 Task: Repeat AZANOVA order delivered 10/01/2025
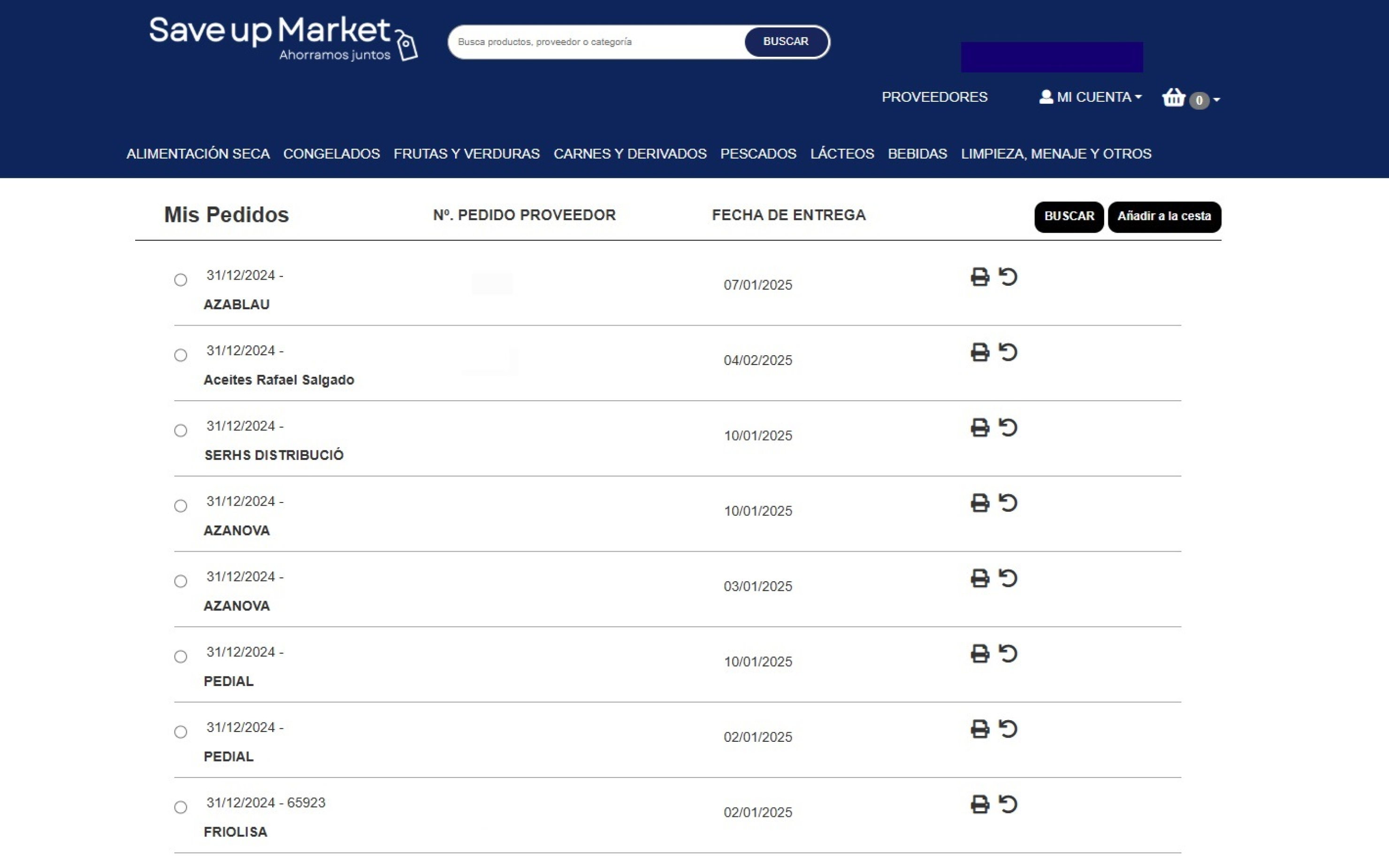[1008, 503]
